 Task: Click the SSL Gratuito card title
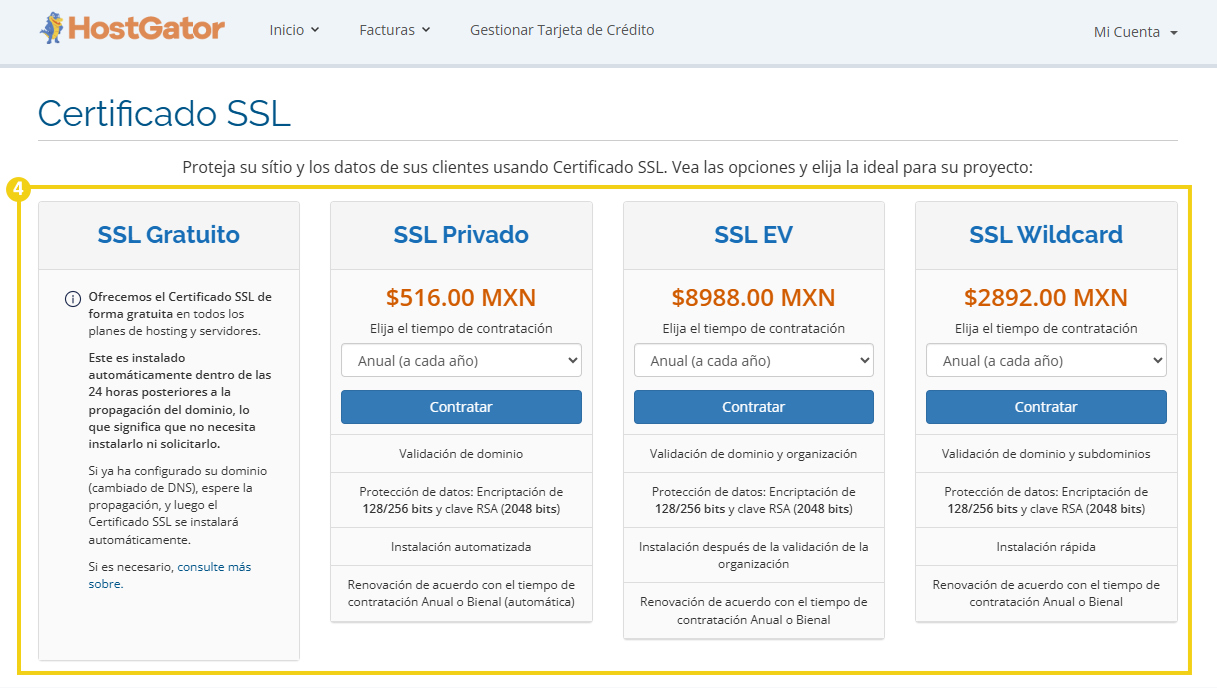pos(169,235)
